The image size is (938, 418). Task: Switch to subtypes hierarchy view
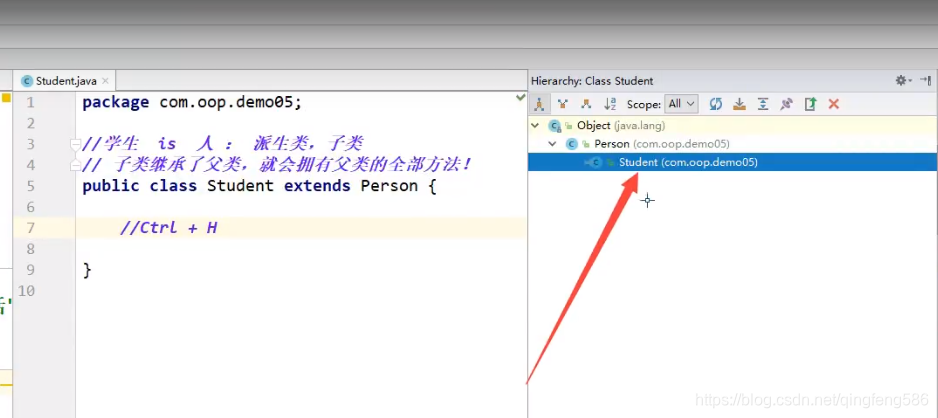(586, 104)
